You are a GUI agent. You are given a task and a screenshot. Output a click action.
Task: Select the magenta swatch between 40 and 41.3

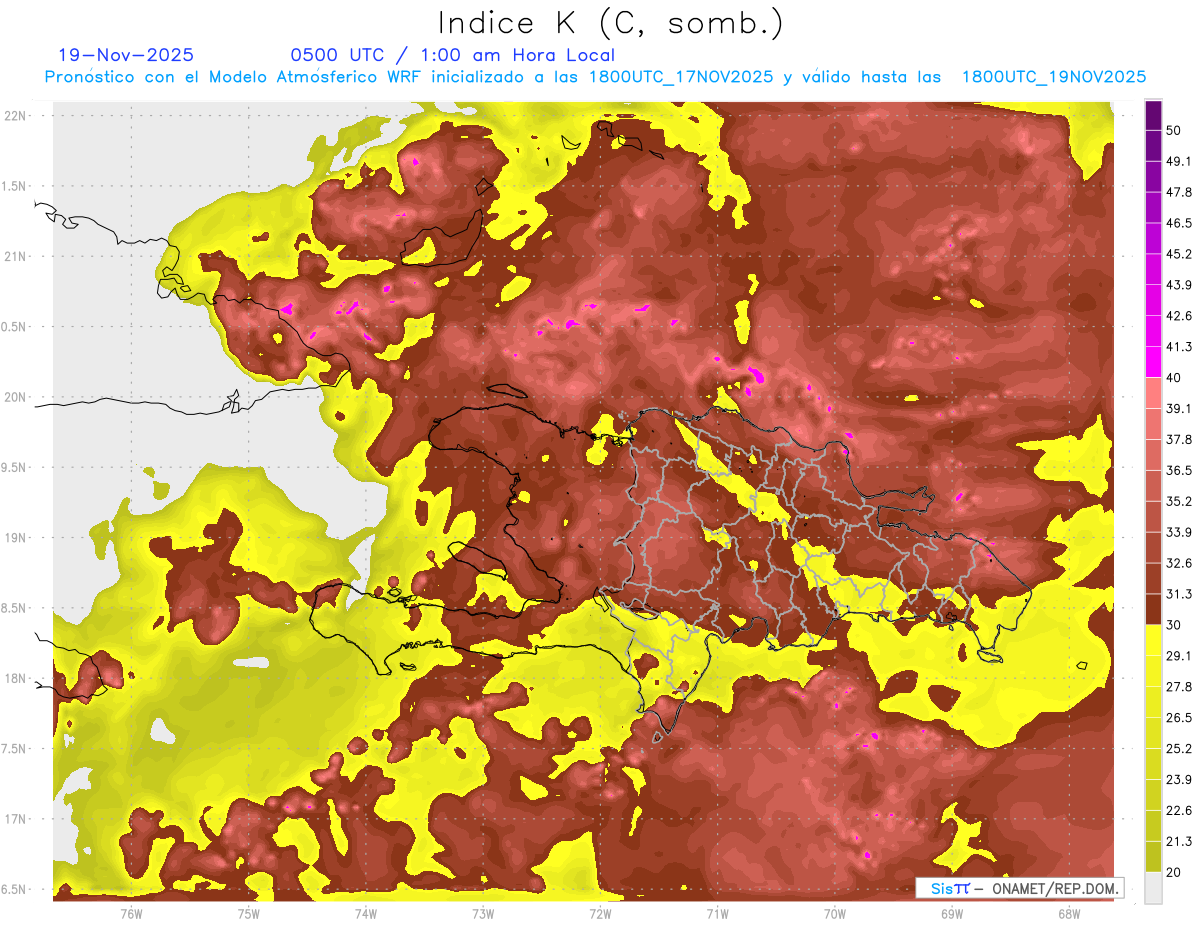click(1153, 362)
